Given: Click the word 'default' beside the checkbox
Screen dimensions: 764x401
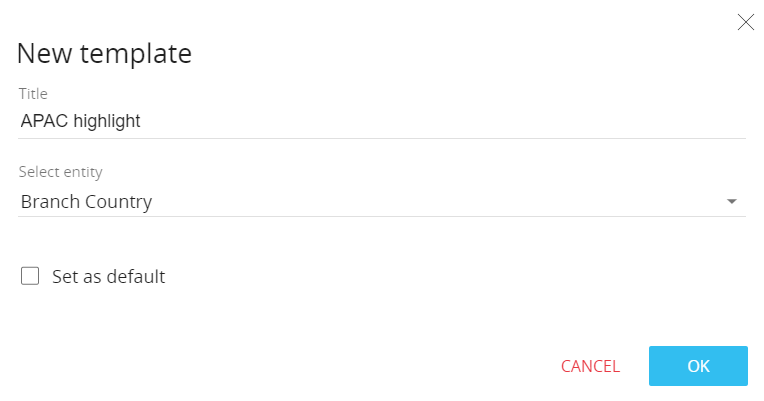Looking at the screenshot, I should point(135,277).
